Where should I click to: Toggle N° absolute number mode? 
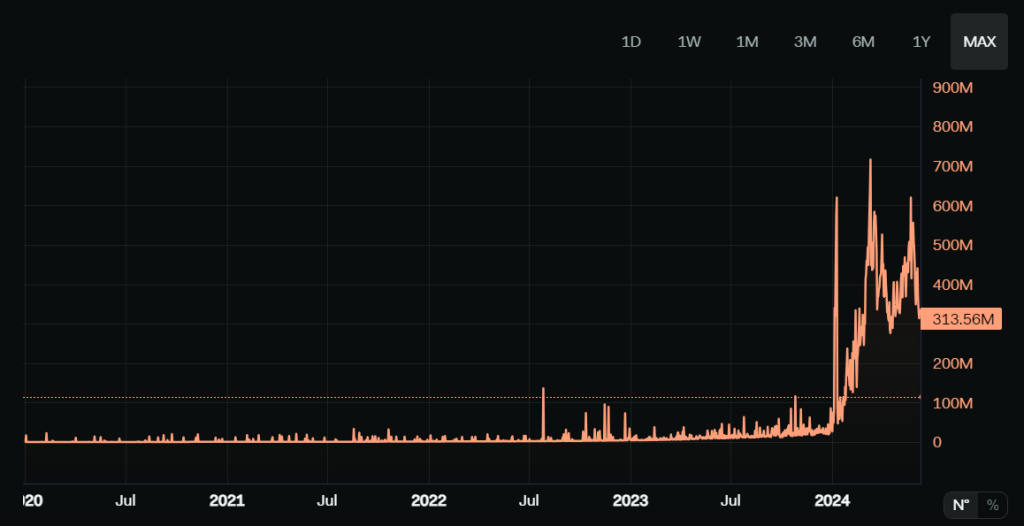961,505
